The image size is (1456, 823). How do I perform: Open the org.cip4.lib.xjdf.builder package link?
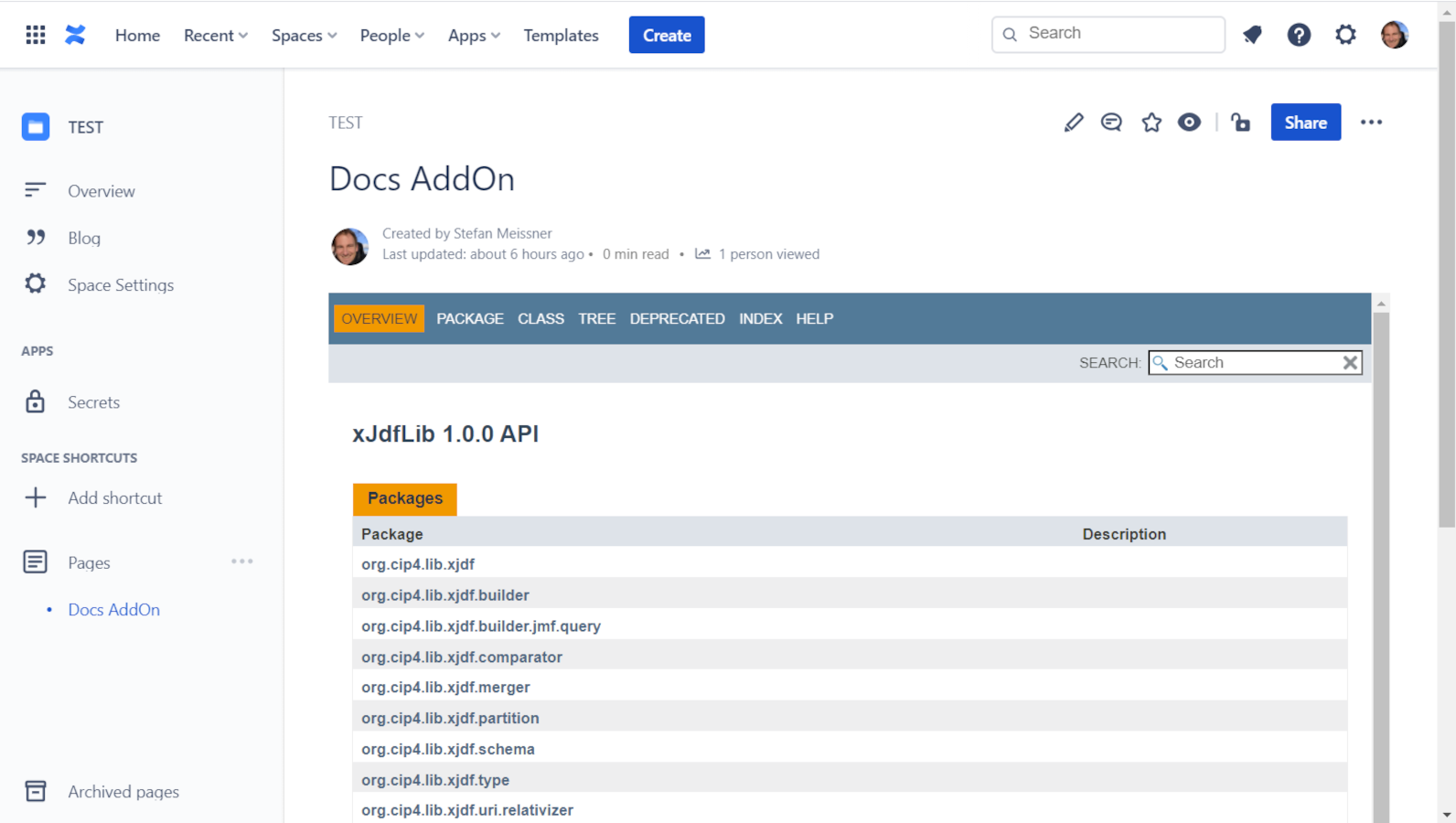444,595
